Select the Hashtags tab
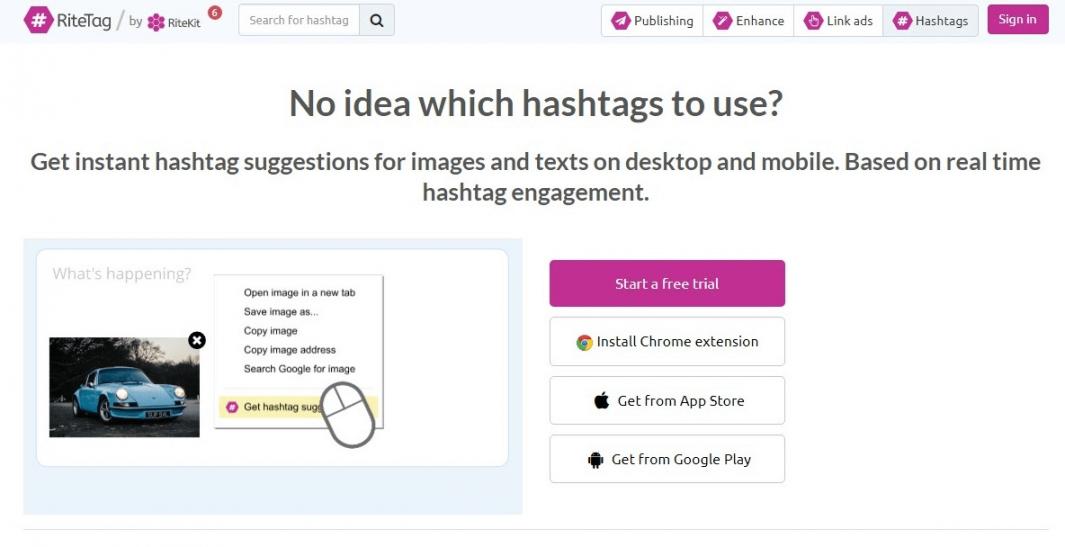1065x547 pixels. [930, 20]
